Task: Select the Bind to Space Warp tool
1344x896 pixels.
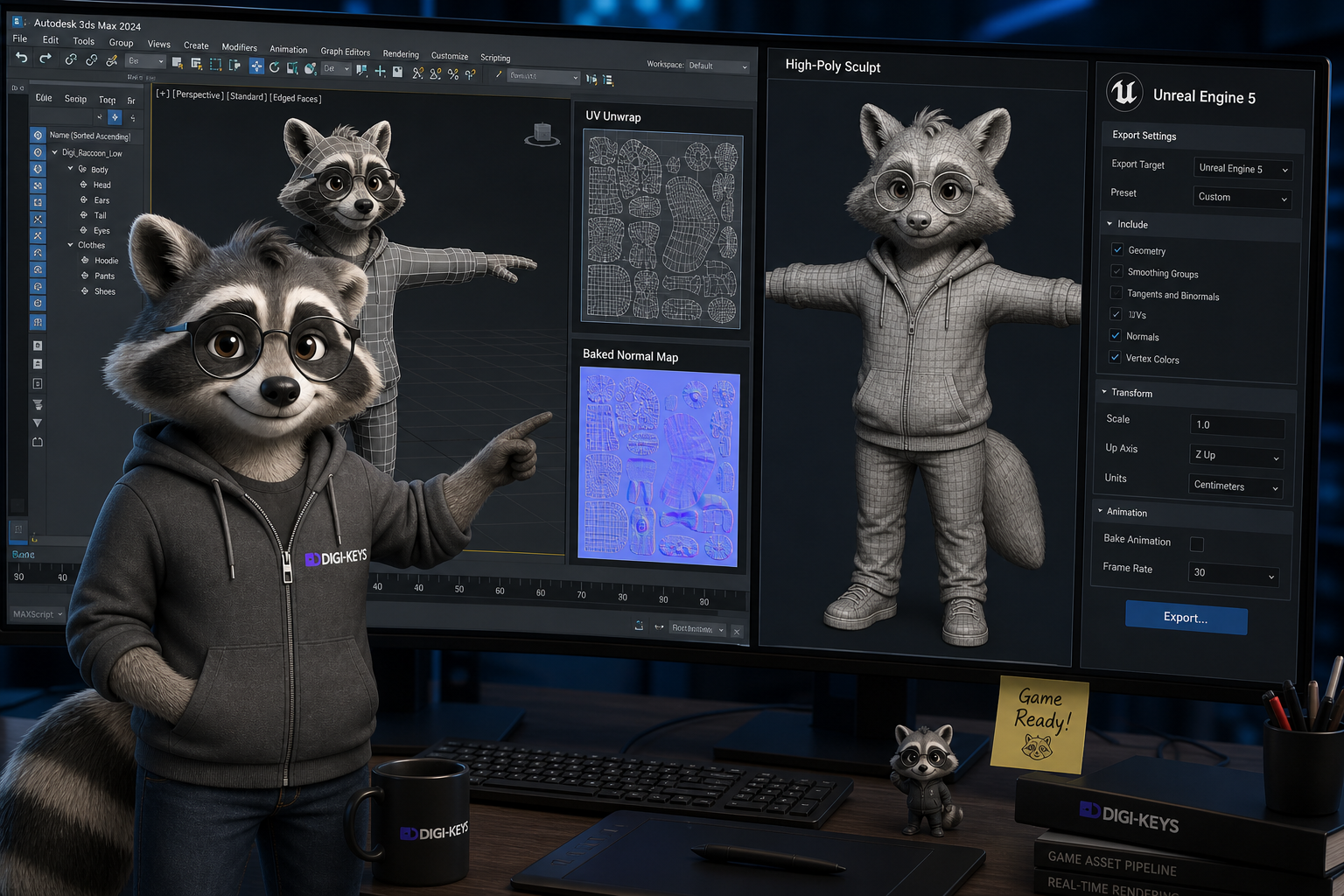Action: 111,60
